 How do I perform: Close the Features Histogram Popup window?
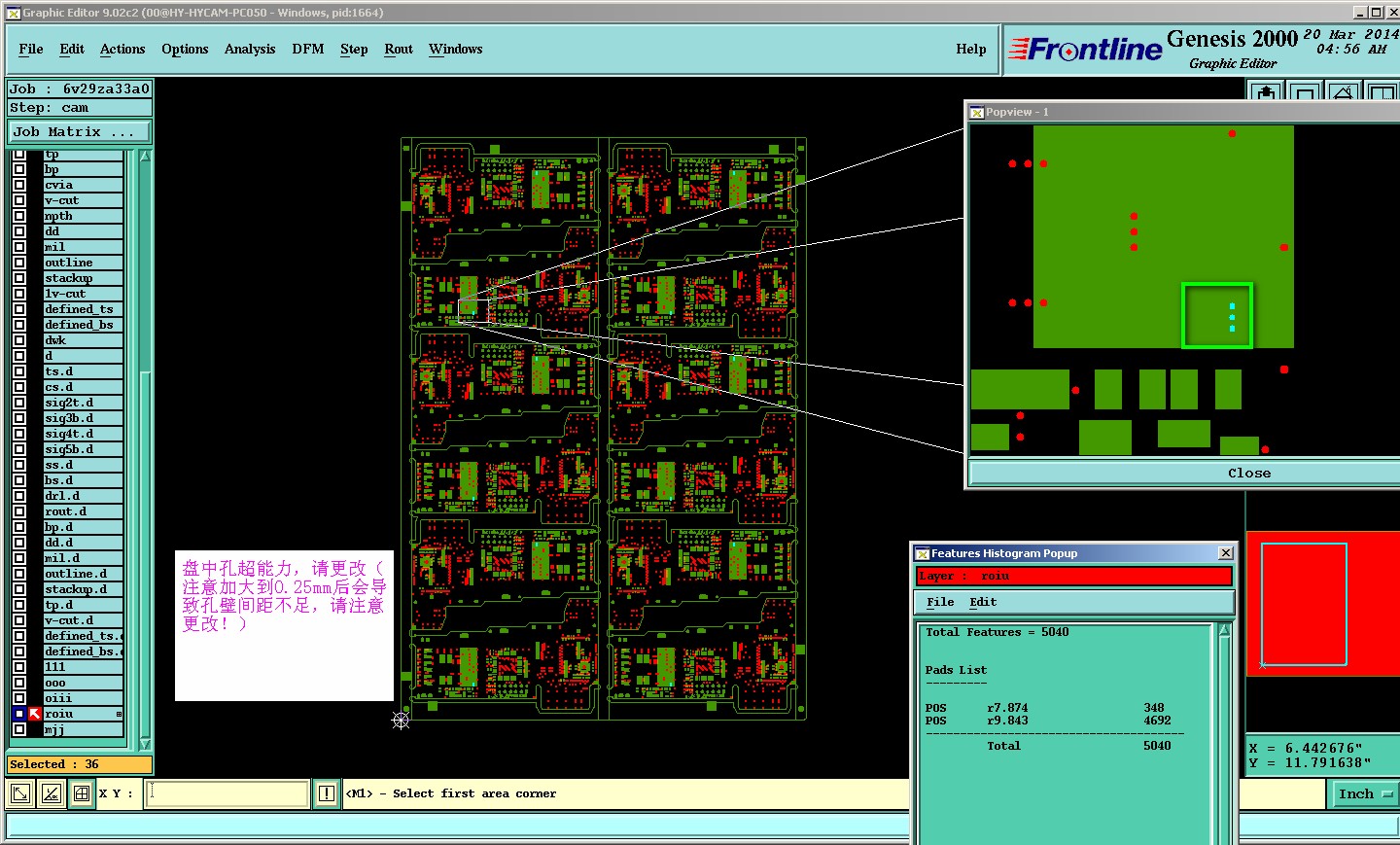[1226, 553]
